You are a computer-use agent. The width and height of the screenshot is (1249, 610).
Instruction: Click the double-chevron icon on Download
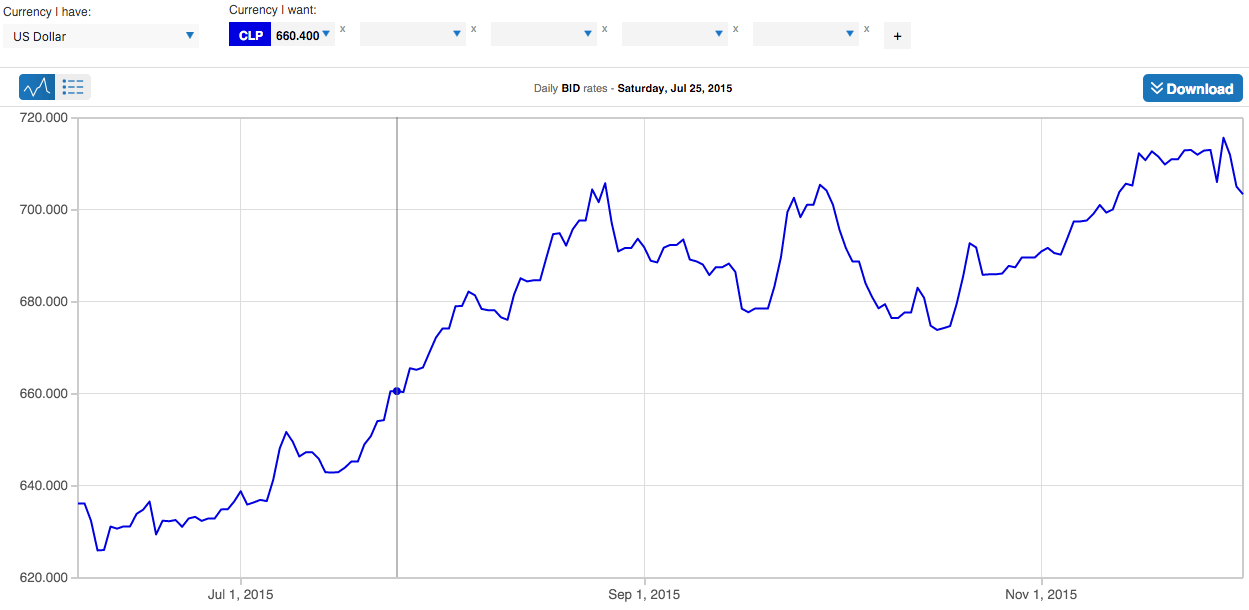tap(1158, 88)
